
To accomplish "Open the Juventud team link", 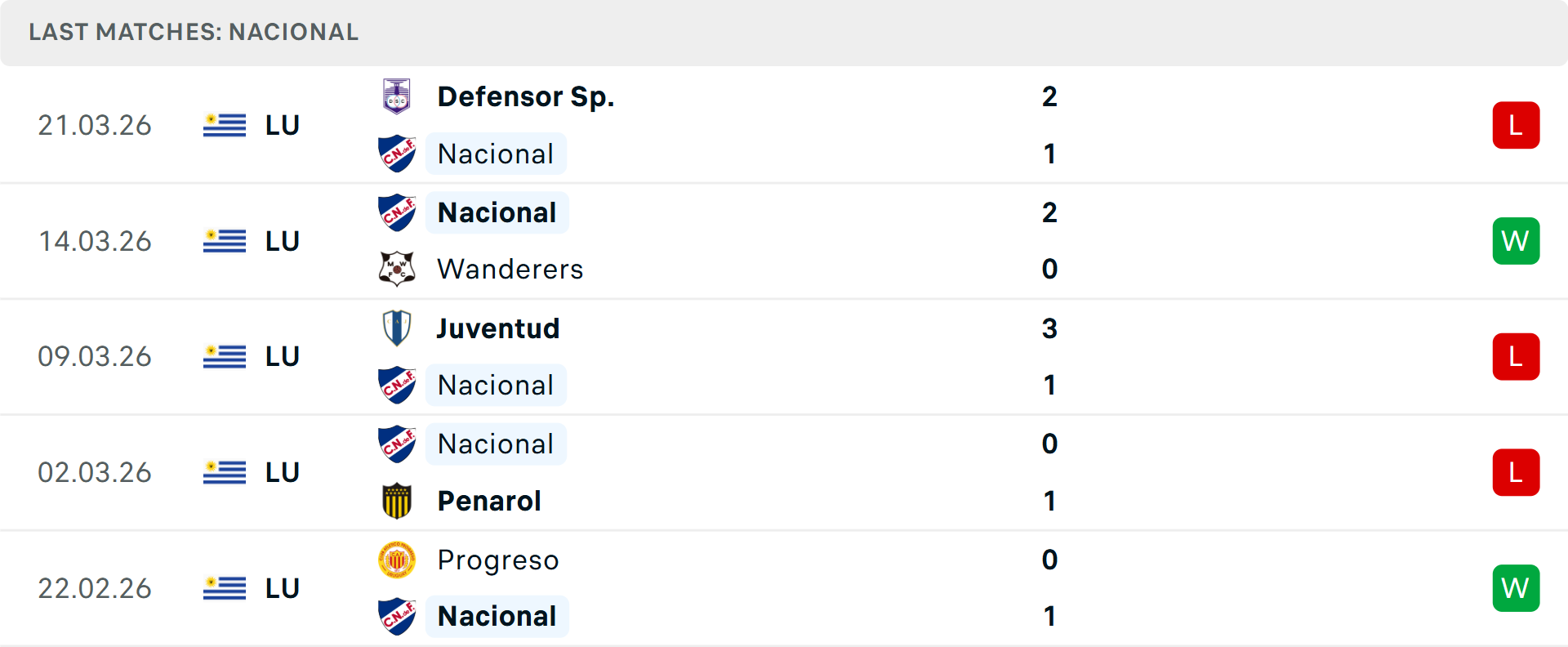I will (498, 328).
